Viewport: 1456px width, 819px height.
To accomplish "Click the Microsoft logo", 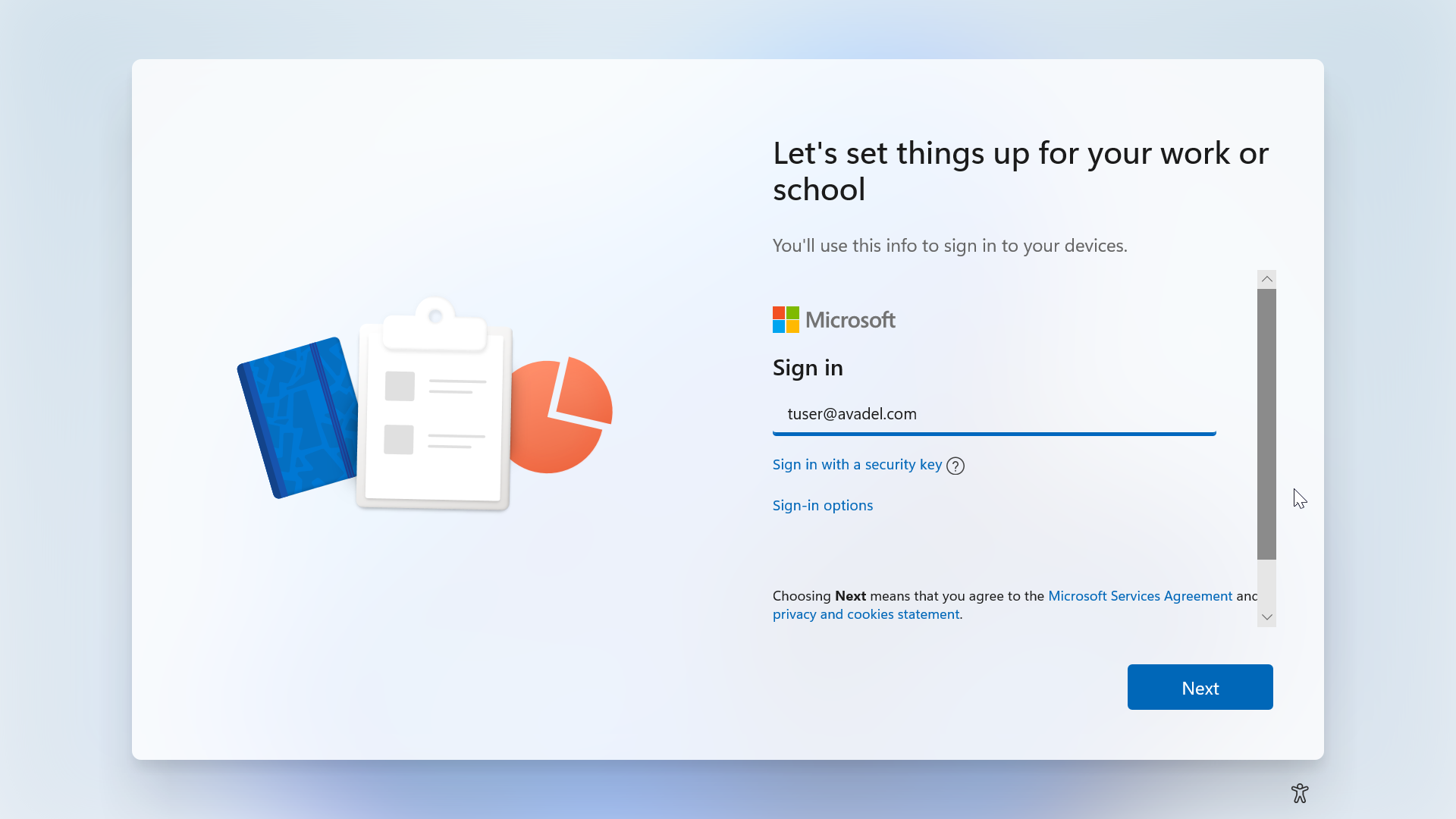I will pyautogui.click(x=834, y=320).
